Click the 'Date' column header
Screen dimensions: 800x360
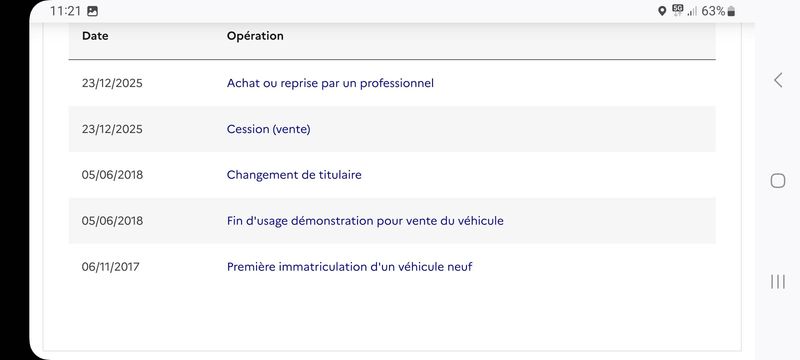(95, 36)
